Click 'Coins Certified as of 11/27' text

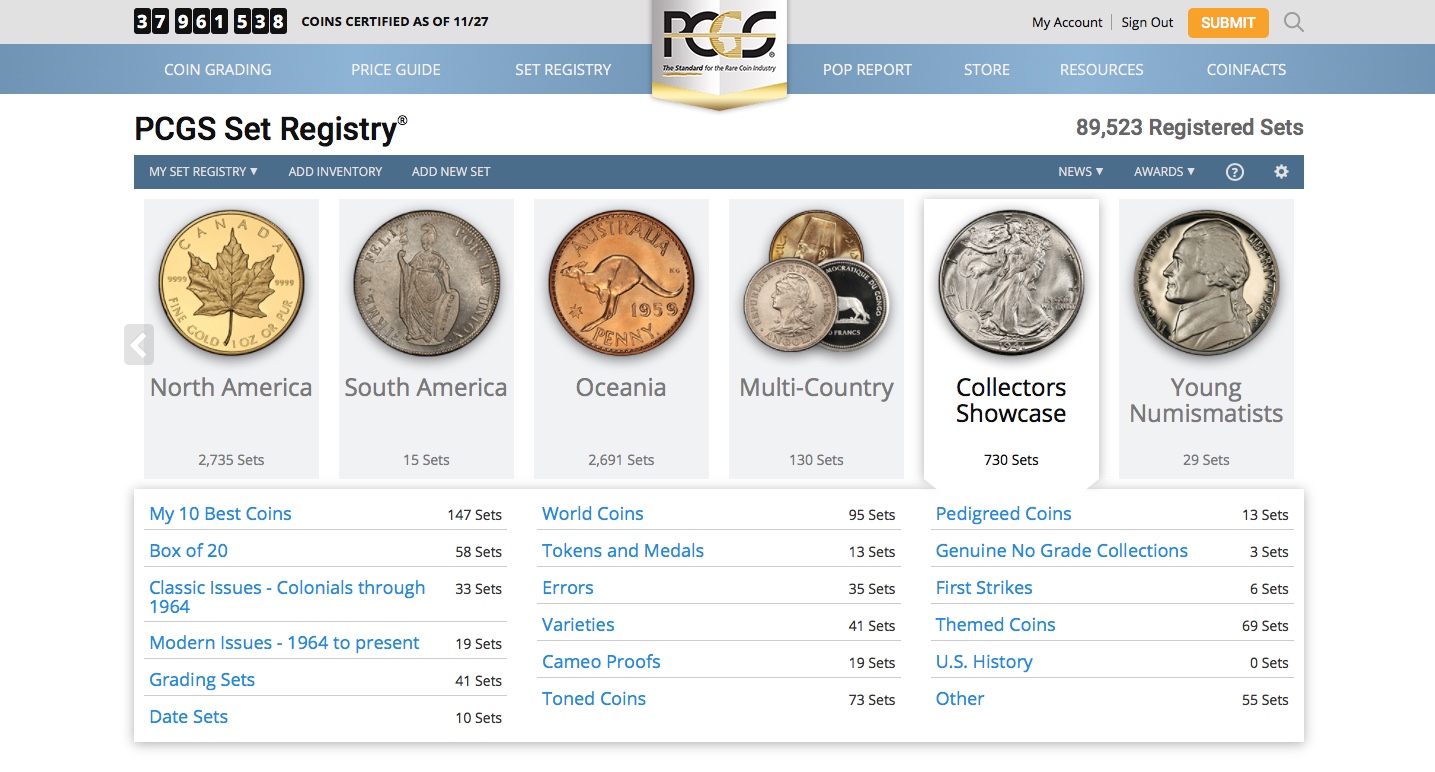pos(395,21)
